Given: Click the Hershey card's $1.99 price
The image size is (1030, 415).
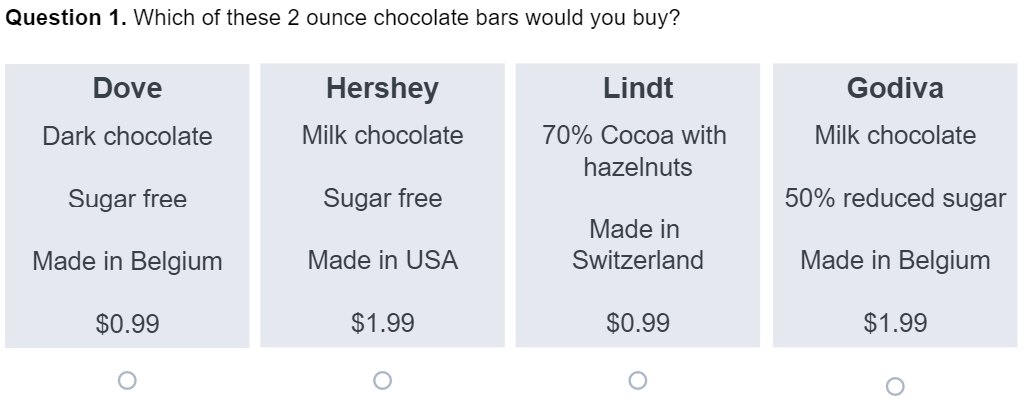Looking at the screenshot, I should pyautogui.click(x=382, y=323).
